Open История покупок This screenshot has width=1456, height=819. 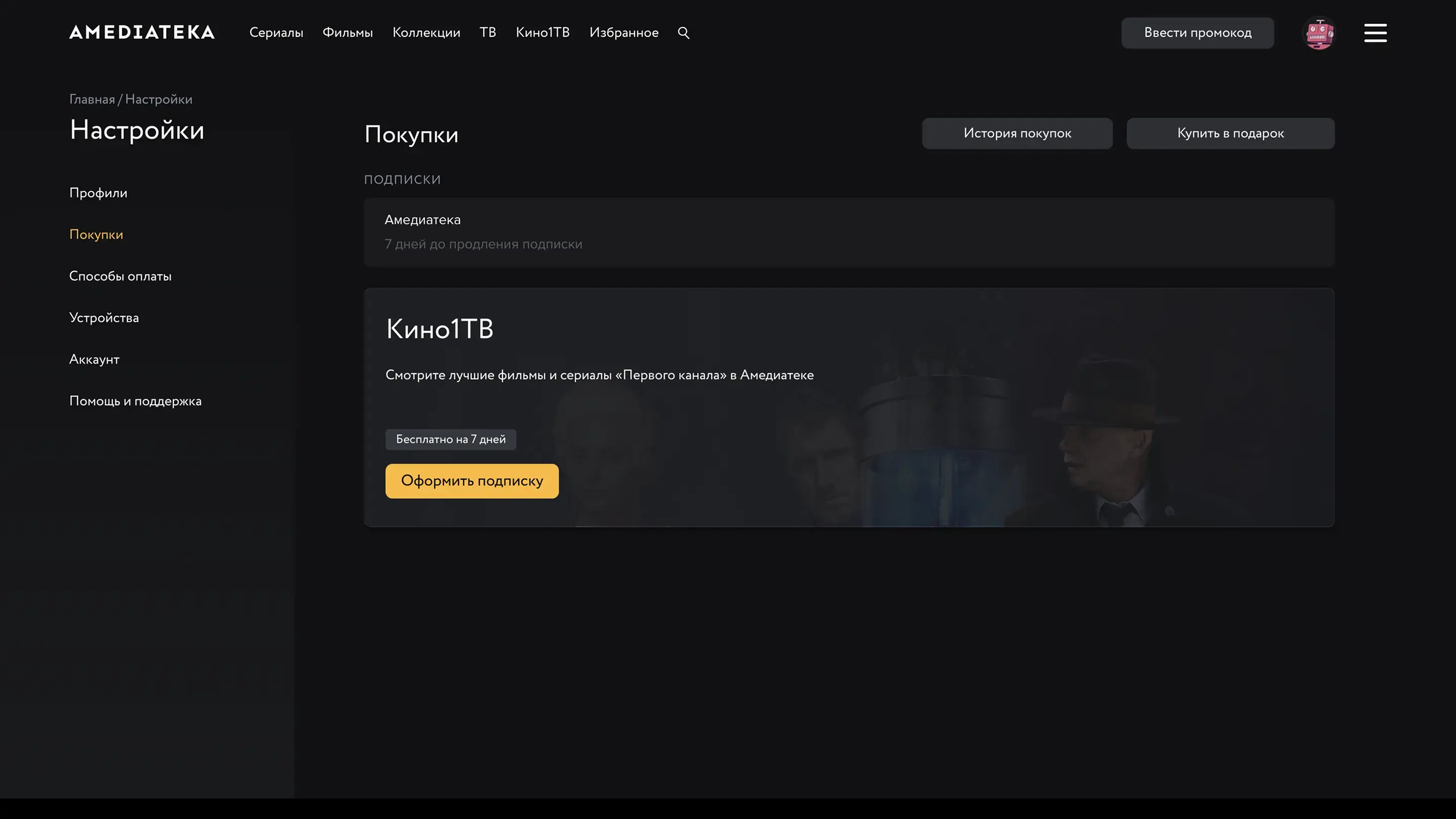pyautogui.click(x=1017, y=133)
